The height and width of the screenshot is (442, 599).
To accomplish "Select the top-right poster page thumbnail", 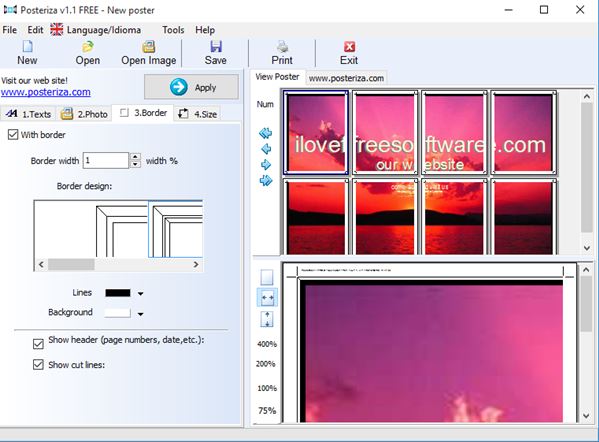I will tap(523, 132).
